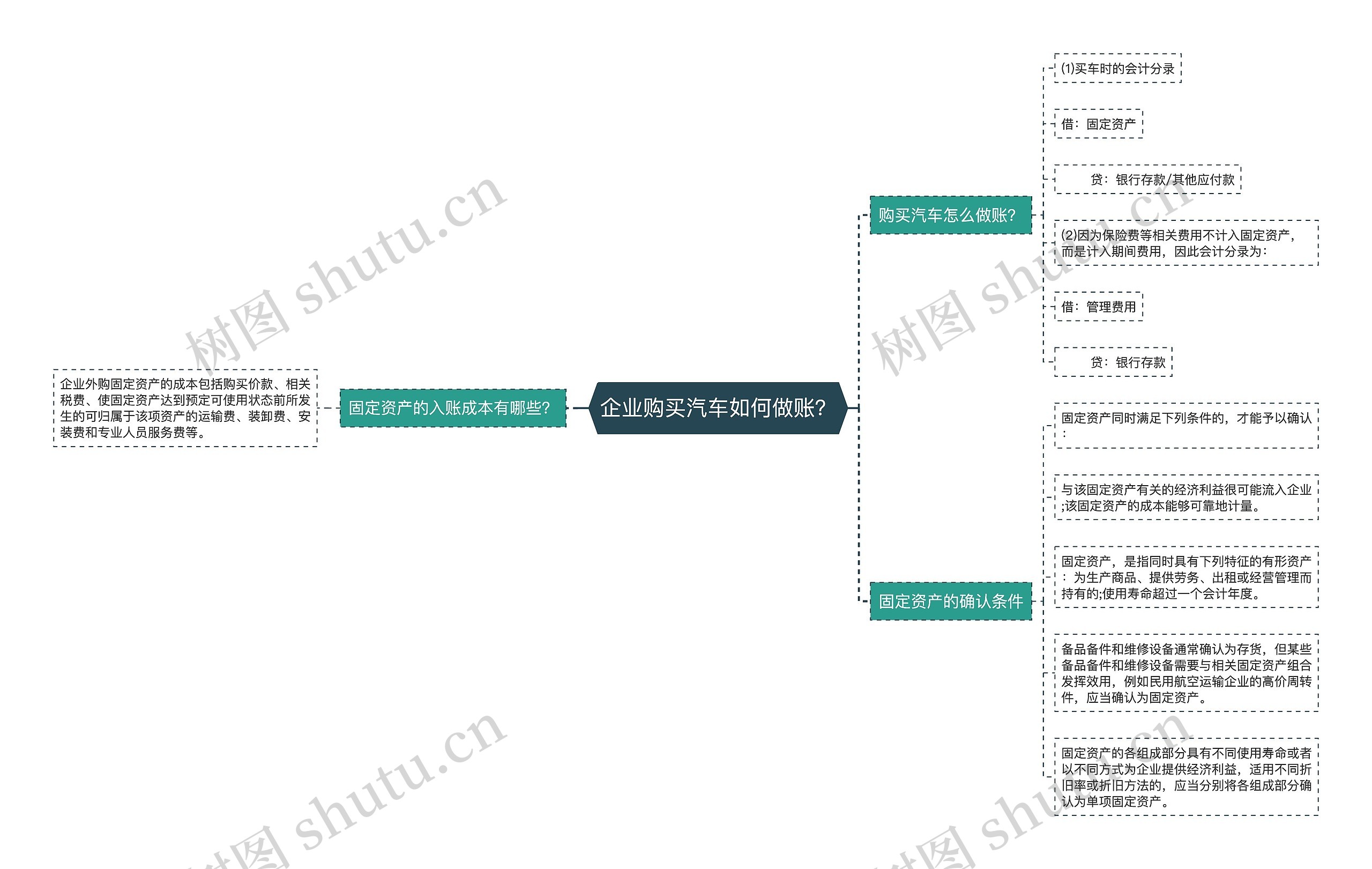Viewport: 1372px width, 869px height.
Task: Click the note 固定资产，是指同时具有下列特征
Action: (1186, 577)
